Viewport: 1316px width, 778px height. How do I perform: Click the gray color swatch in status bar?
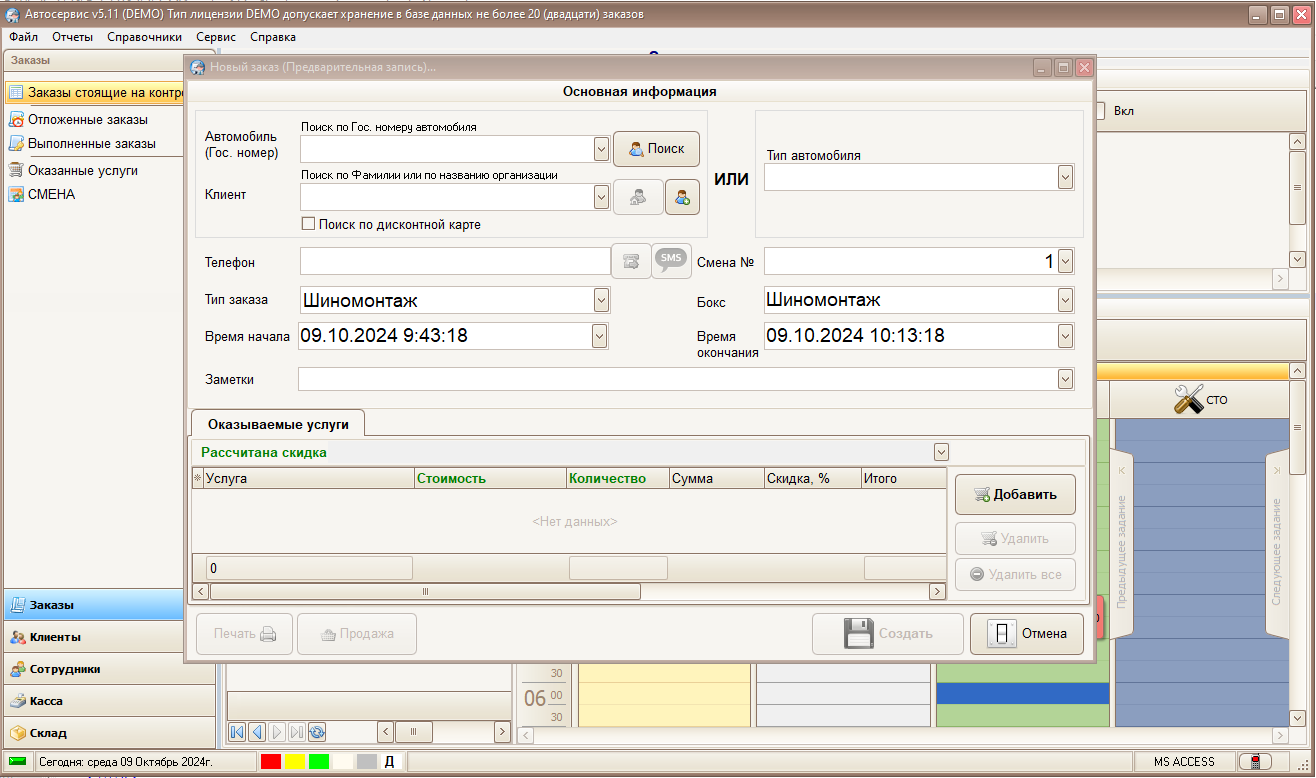pyautogui.click(x=367, y=762)
